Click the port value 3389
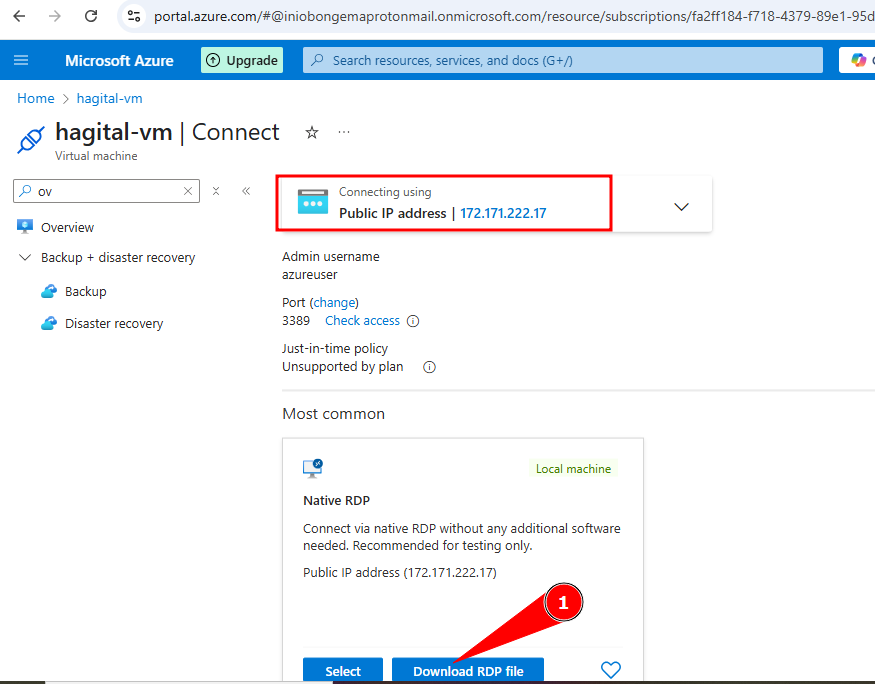The image size is (875, 684). pyautogui.click(x=296, y=321)
